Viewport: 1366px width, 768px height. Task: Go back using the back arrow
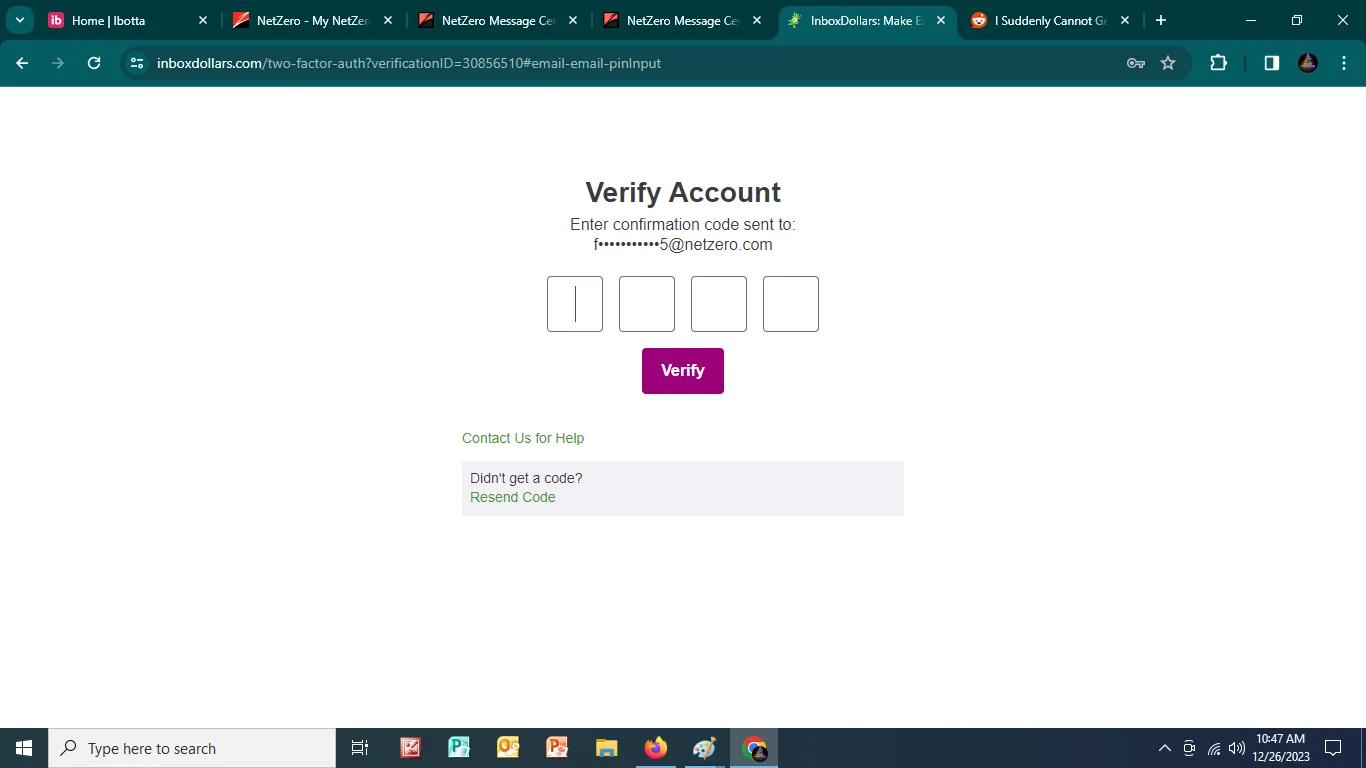pos(22,63)
